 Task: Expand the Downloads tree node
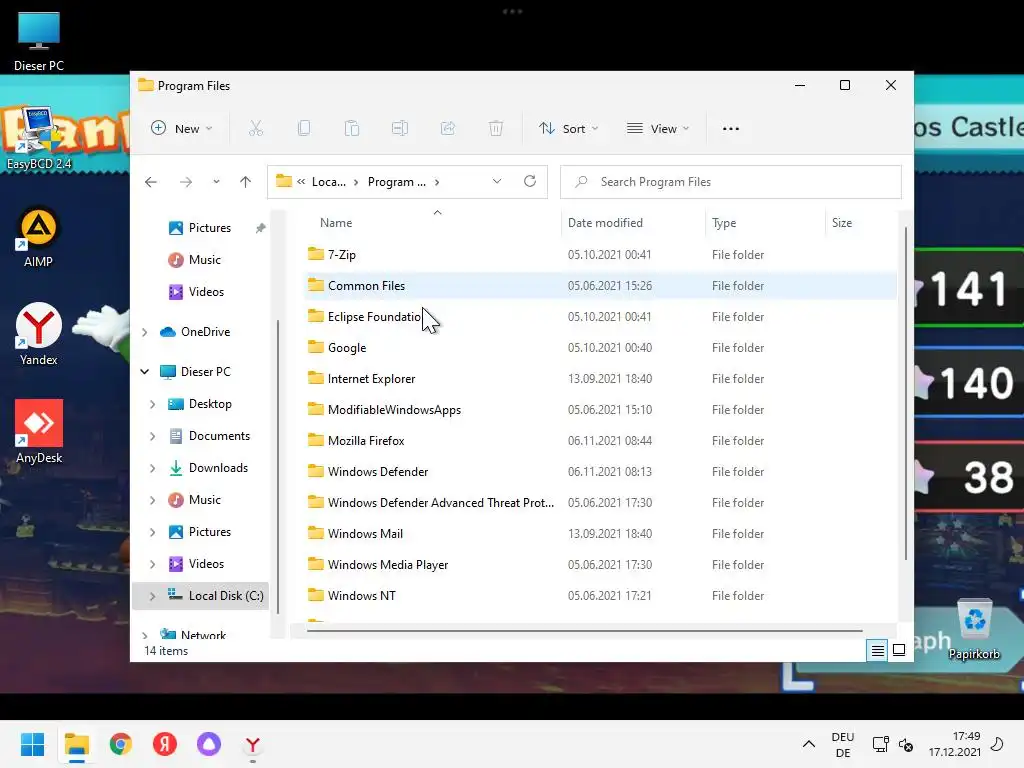pos(152,468)
